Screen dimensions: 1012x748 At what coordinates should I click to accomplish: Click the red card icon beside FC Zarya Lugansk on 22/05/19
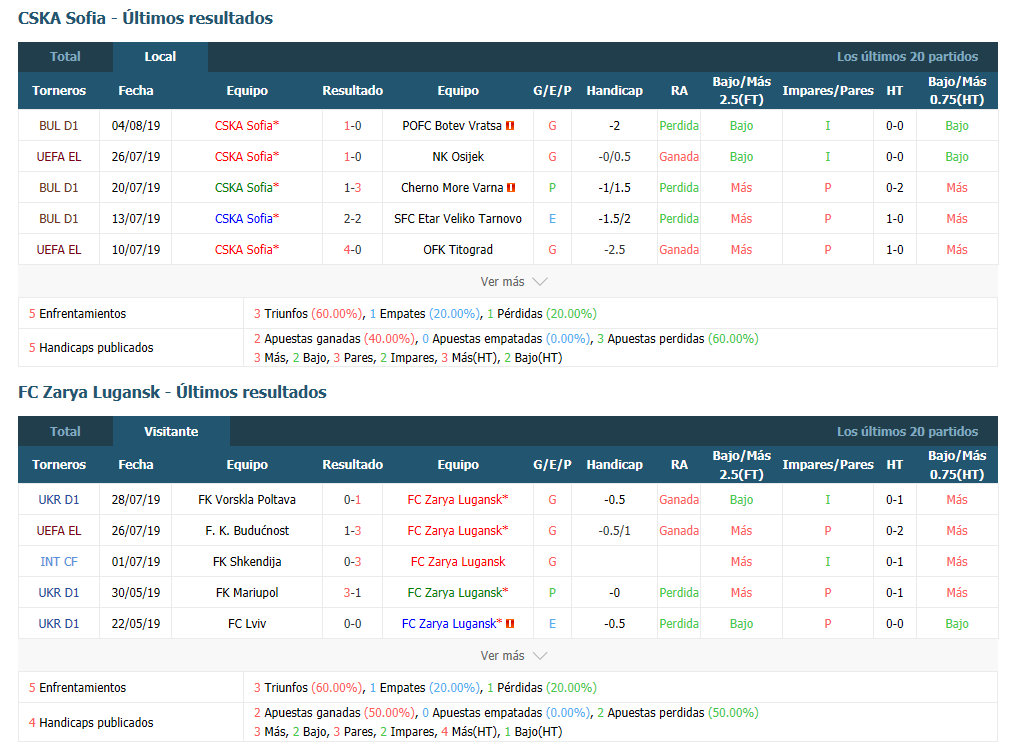(510, 624)
